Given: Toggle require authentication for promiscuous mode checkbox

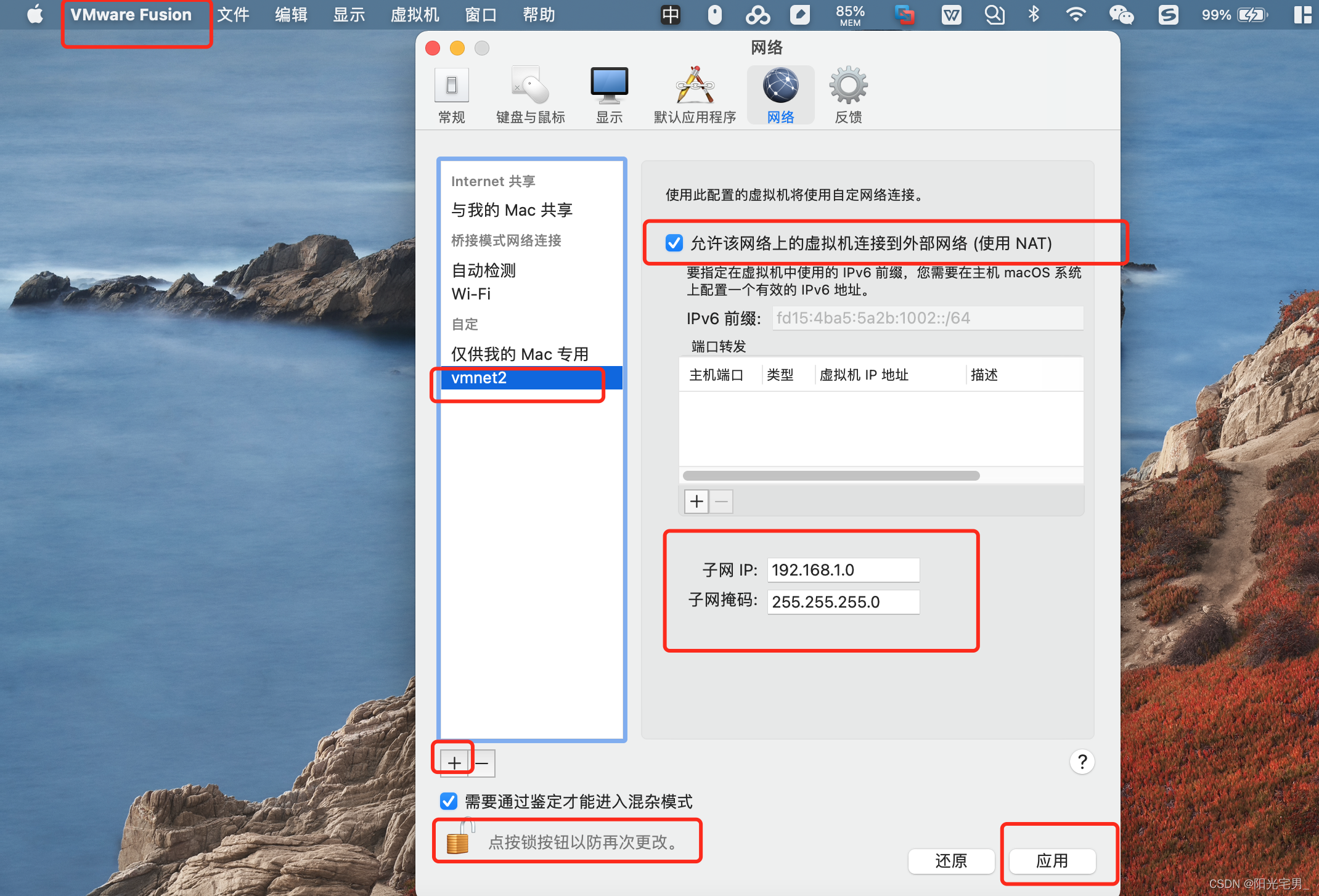Looking at the screenshot, I should [x=448, y=801].
